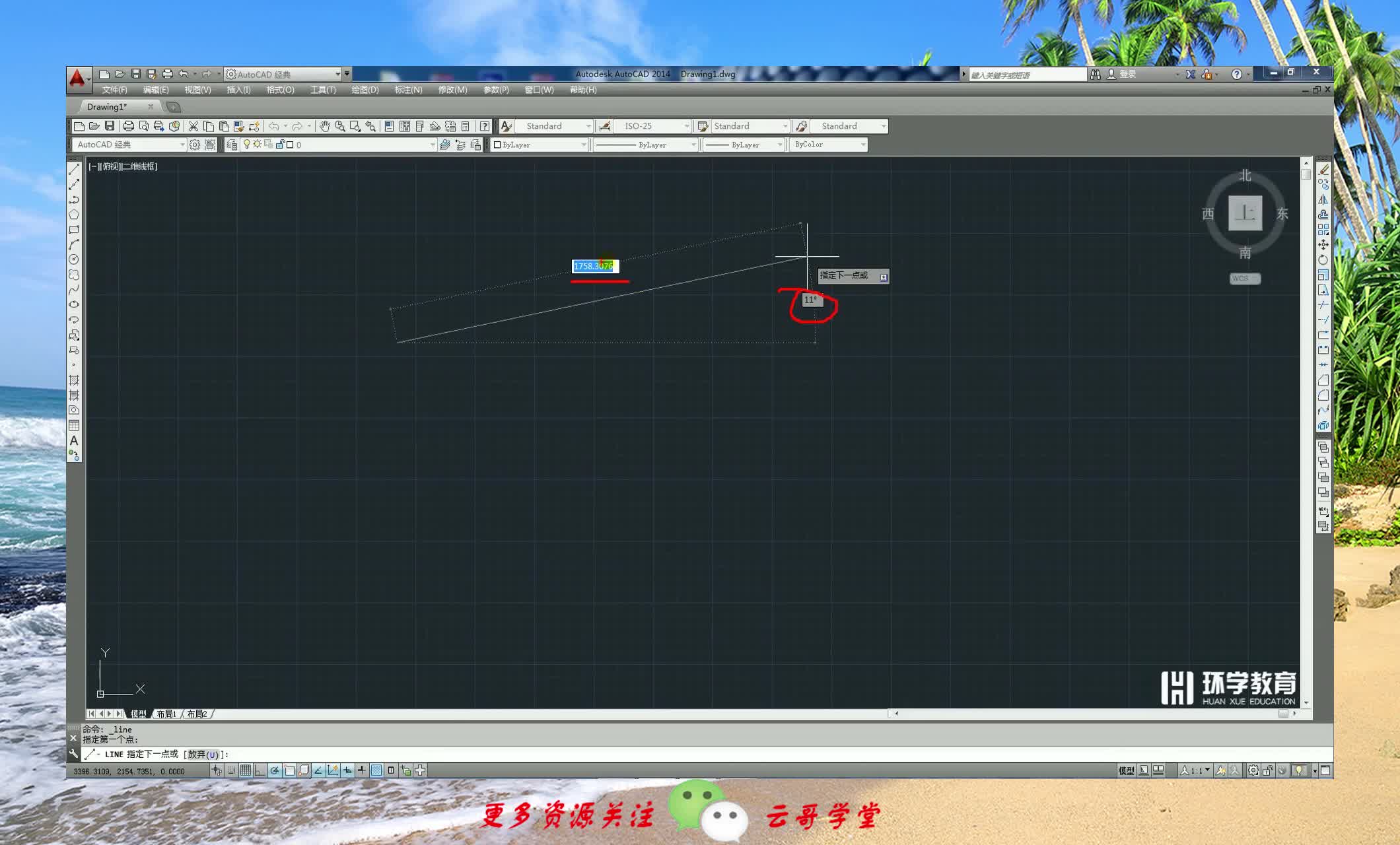Click the multiline Text tool (A)
The width and height of the screenshot is (1400, 845).
coord(74,440)
